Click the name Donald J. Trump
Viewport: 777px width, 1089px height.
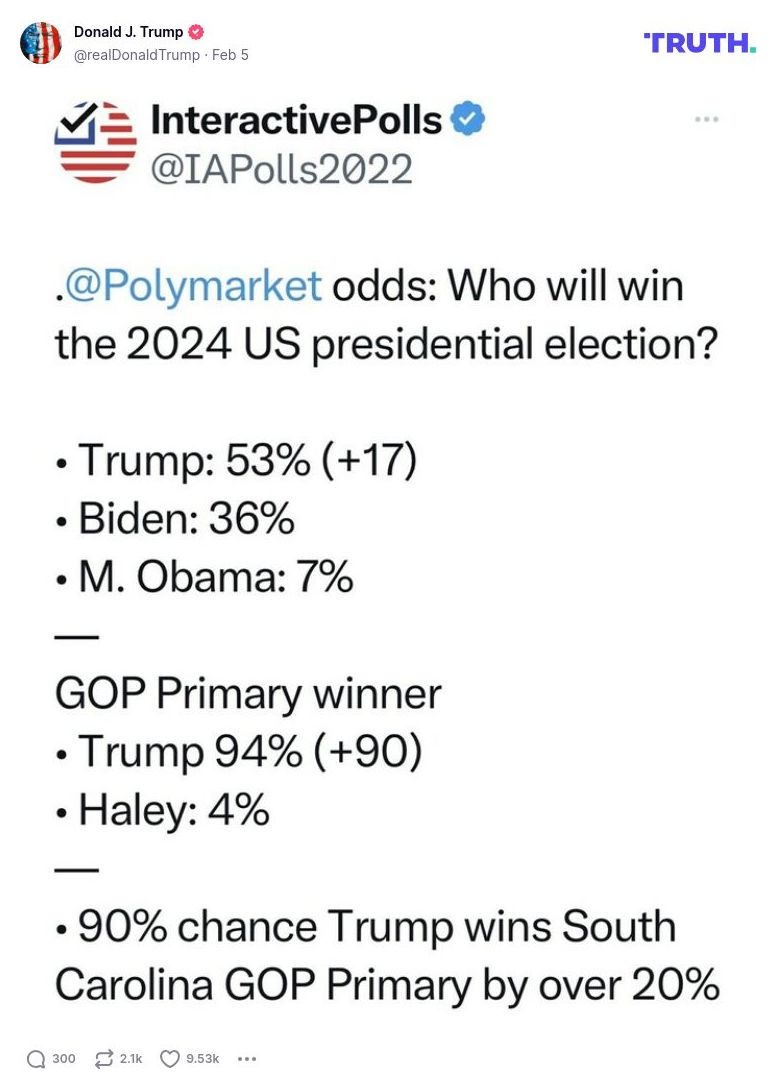(x=126, y=31)
